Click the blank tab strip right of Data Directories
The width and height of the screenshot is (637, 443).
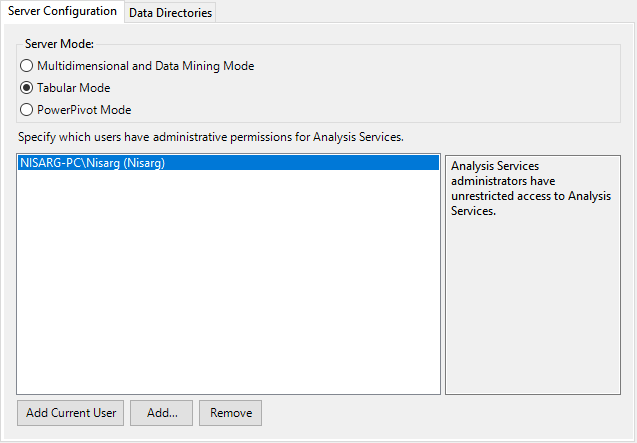tap(420, 12)
